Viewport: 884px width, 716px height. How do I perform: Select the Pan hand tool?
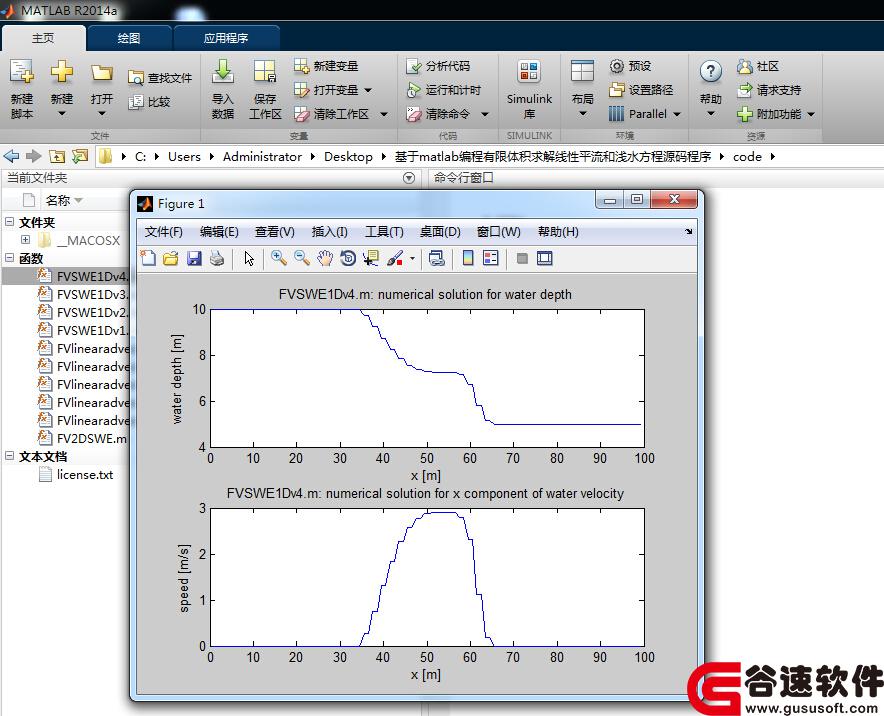[325, 258]
